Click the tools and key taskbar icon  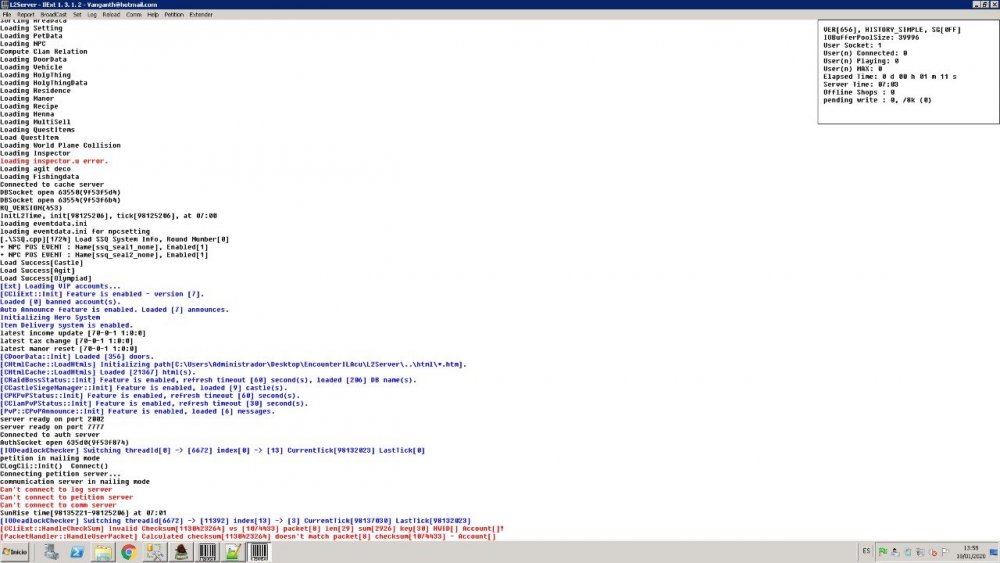tap(156, 552)
